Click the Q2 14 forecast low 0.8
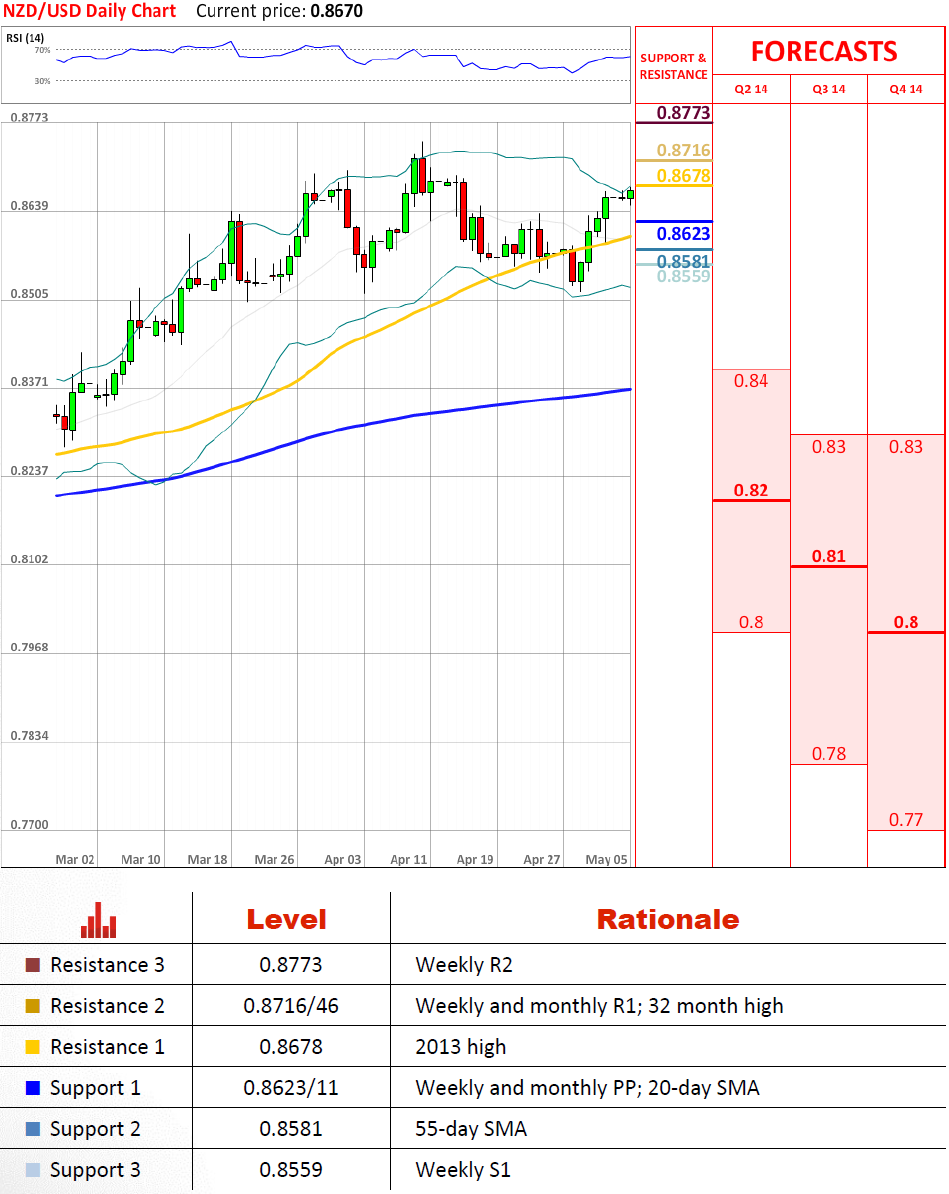Screen dimensions: 949x1194 tap(751, 622)
